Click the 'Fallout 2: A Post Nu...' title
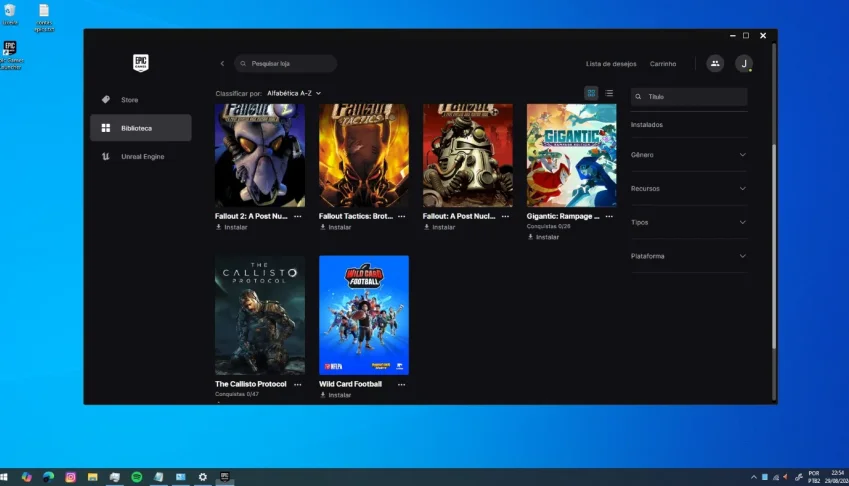 pyautogui.click(x=251, y=216)
